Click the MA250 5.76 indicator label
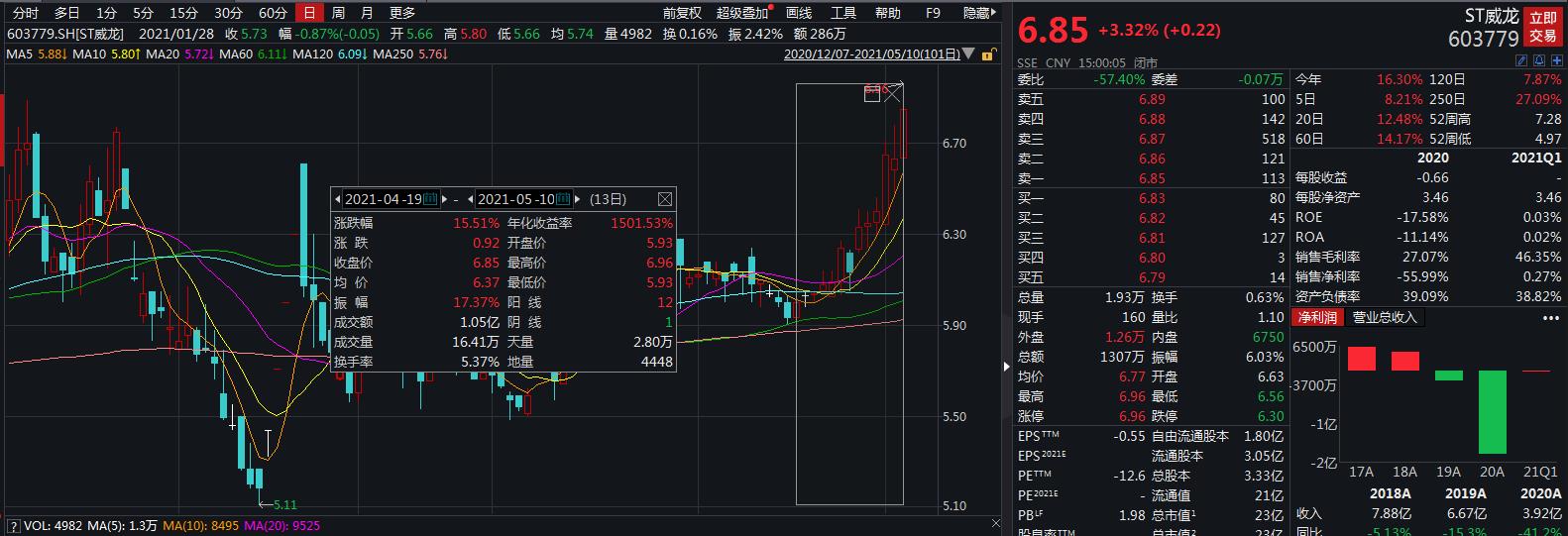Image resolution: width=1568 pixels, height=536 pixels. coord(410,54)
